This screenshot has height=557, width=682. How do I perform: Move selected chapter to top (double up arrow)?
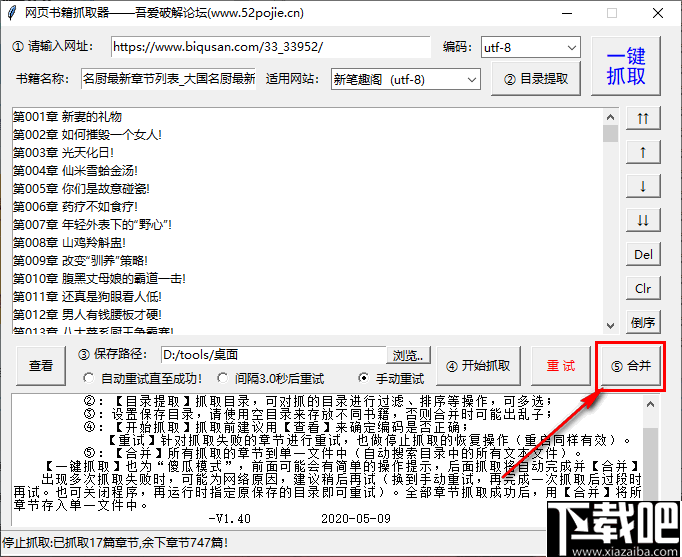tap(643, 118)
